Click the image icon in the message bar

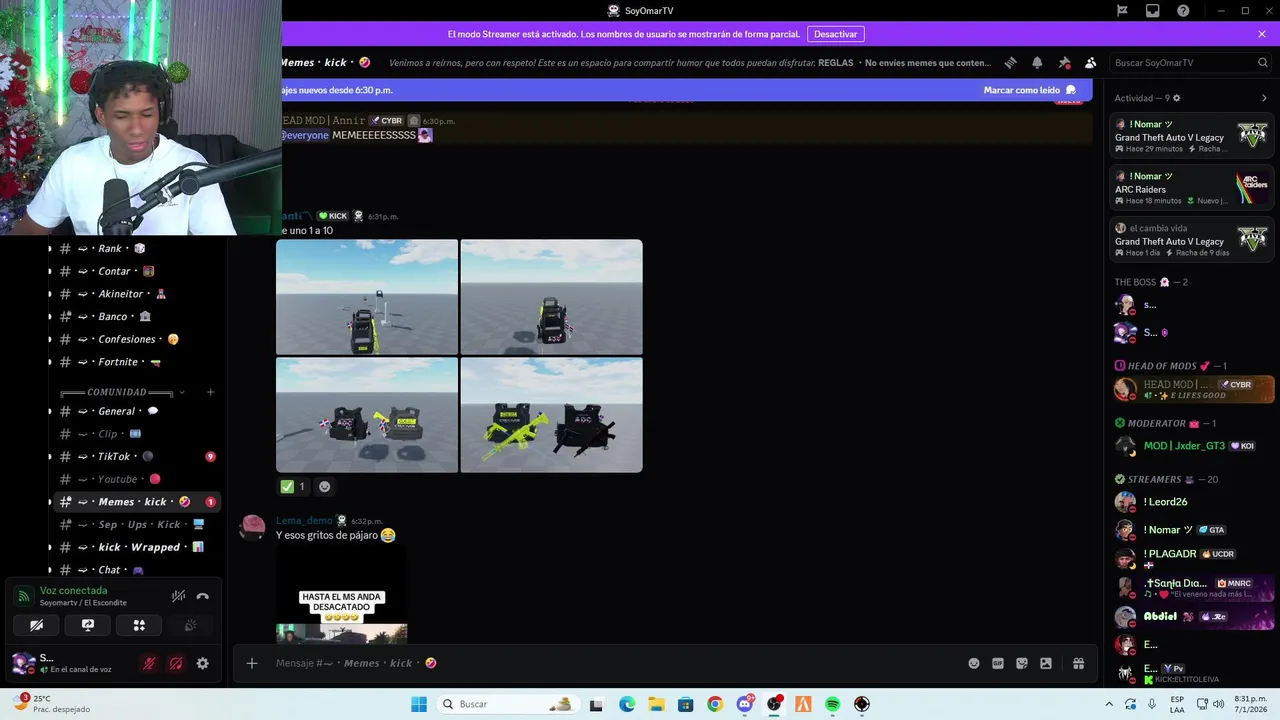pyautogui.click(x=1046, y=663)
